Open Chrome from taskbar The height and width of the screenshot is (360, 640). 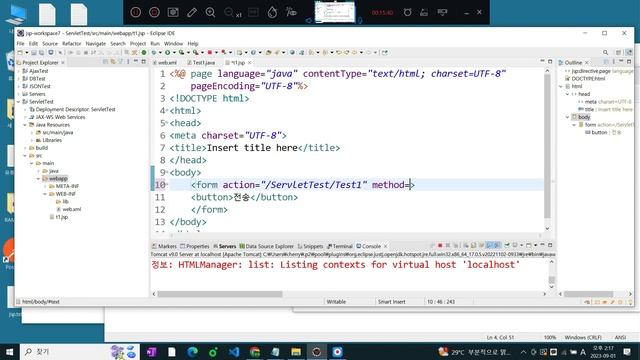[x=255, y=351]
